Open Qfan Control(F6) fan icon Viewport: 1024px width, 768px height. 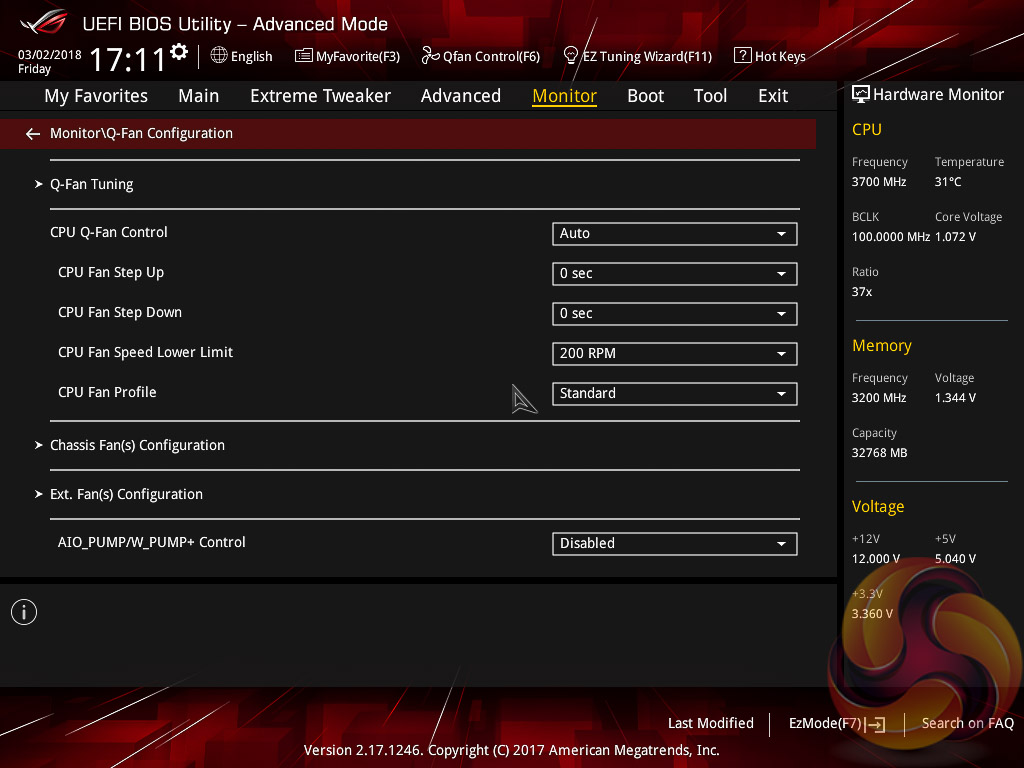pyautogui.click(x=431, y=56)
